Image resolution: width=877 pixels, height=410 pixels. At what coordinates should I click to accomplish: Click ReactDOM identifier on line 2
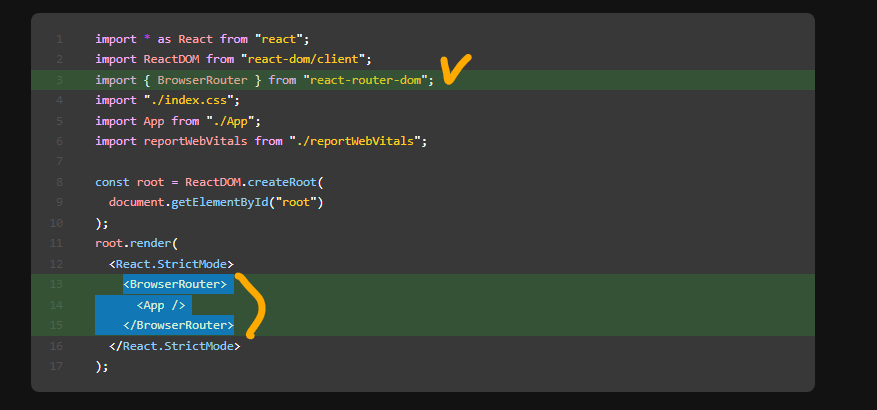pos(172,59)
